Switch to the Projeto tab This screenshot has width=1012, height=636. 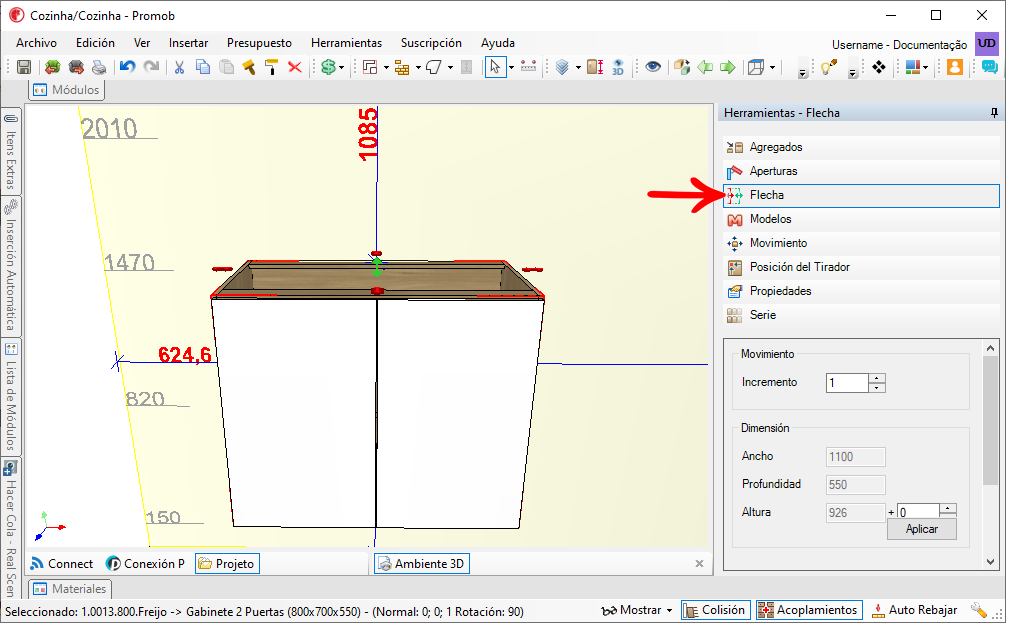(x=227, y=564)
